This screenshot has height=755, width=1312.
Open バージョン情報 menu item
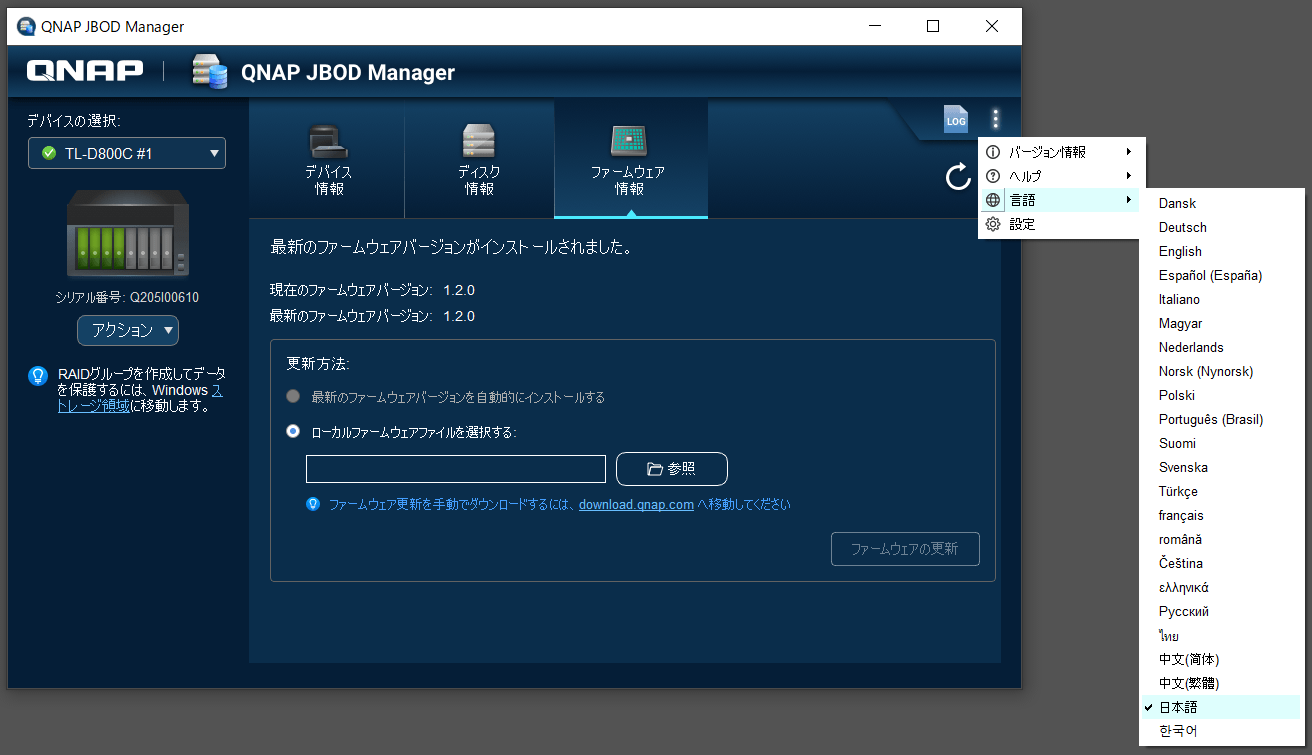pyautogui.click(x=1061, y=152)
